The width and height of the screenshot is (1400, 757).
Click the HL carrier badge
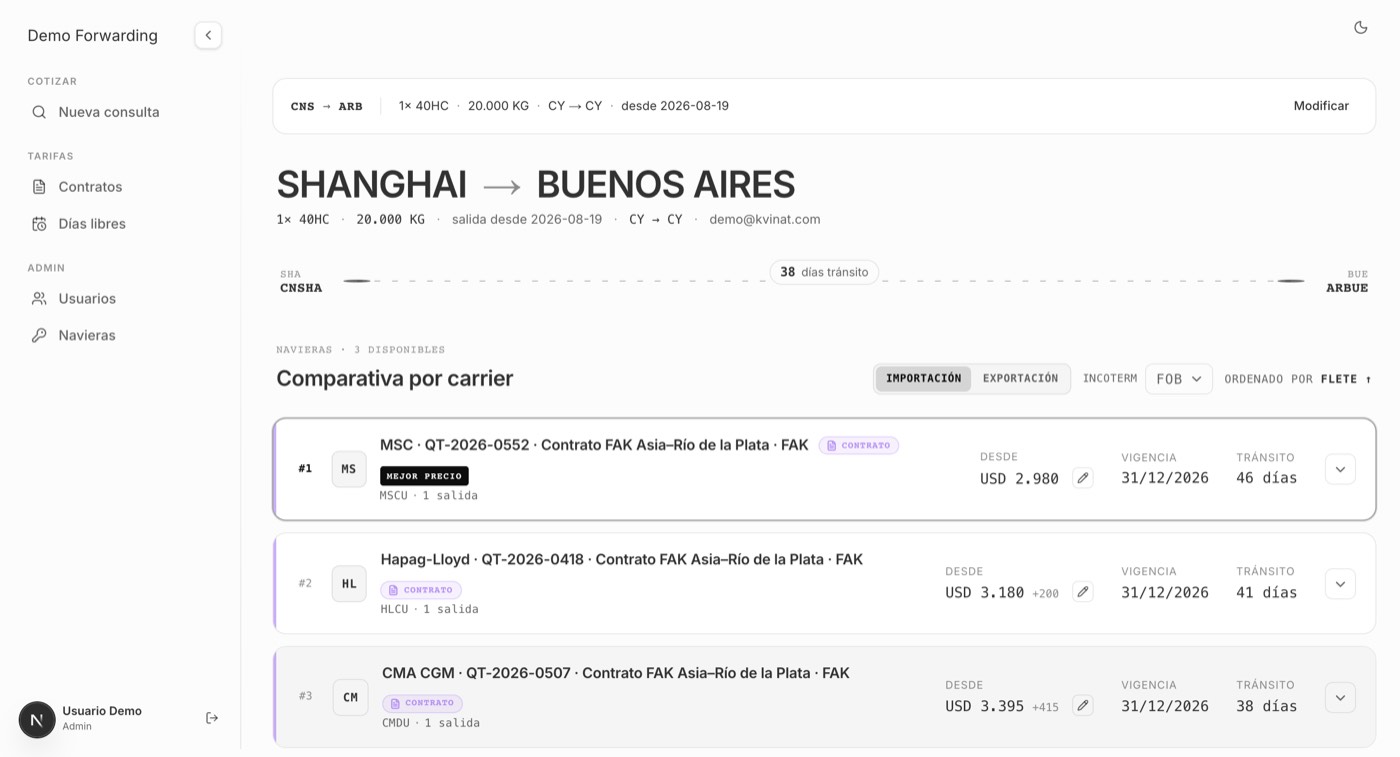[x=349, y=584]
